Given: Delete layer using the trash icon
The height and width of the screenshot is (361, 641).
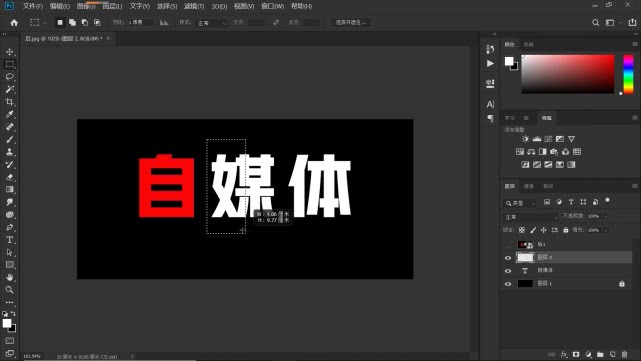Looking at the screenshot, I should point(624,354).
